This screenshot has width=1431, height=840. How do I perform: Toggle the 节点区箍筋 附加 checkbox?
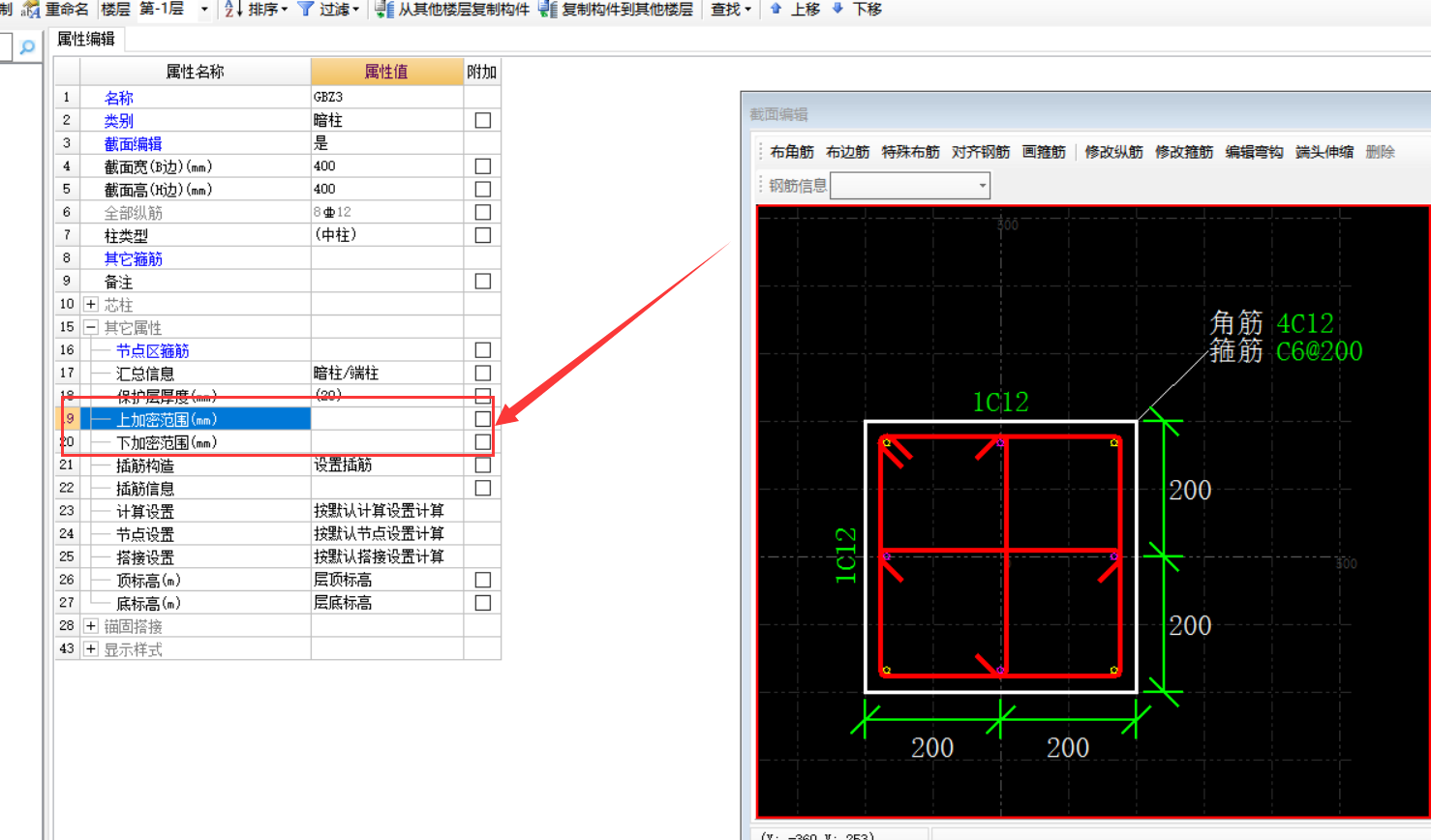(483, 350)
